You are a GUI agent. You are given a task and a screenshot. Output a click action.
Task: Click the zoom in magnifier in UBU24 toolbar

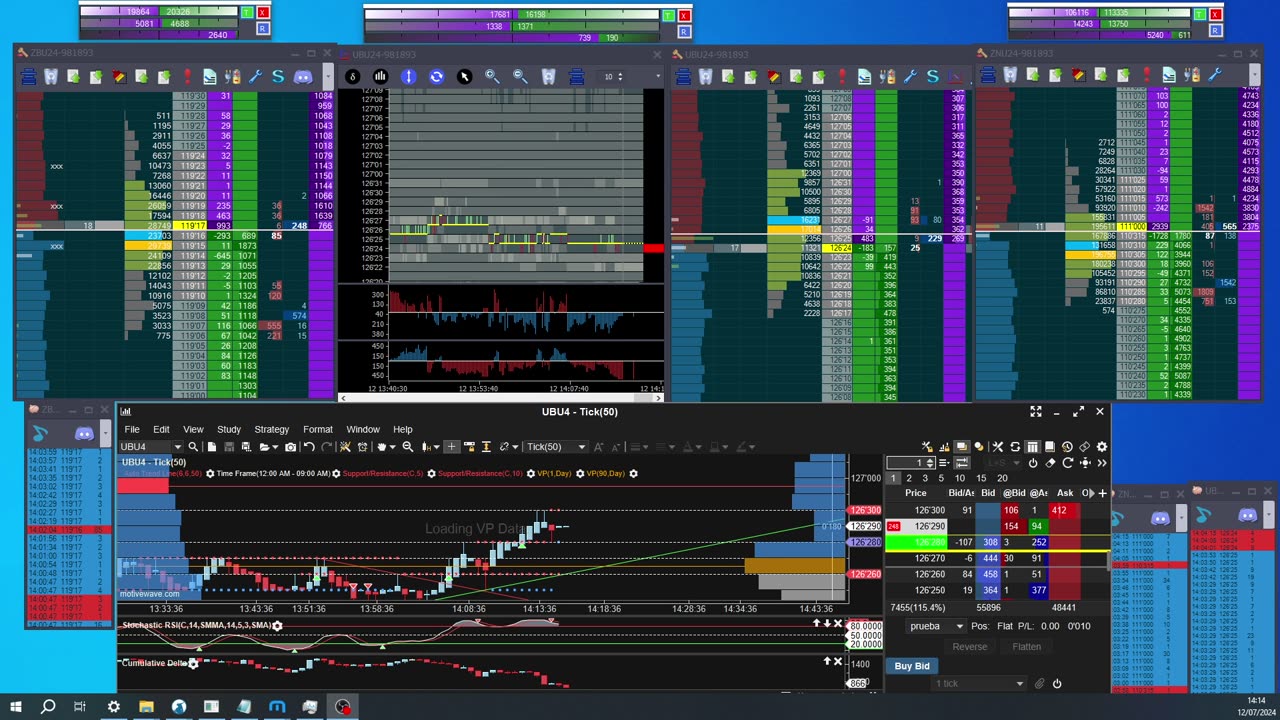click(x=492, y=76)
